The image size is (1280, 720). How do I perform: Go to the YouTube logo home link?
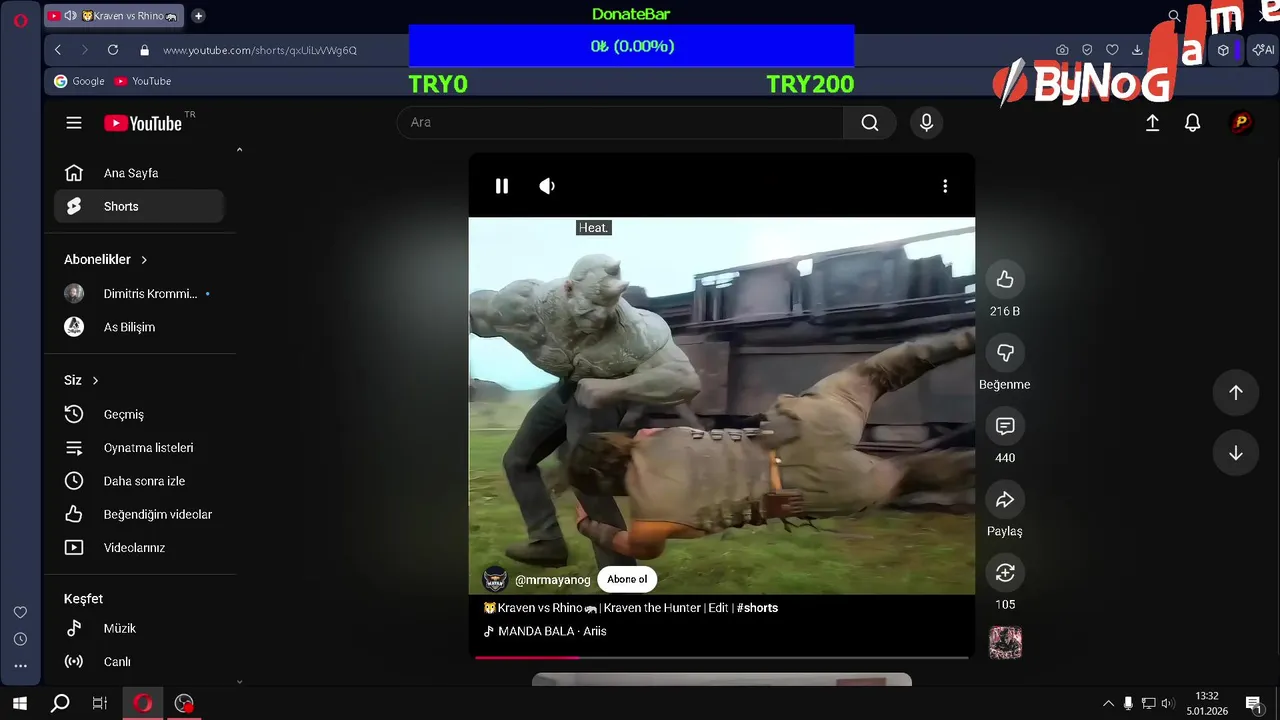click(143, 123)
